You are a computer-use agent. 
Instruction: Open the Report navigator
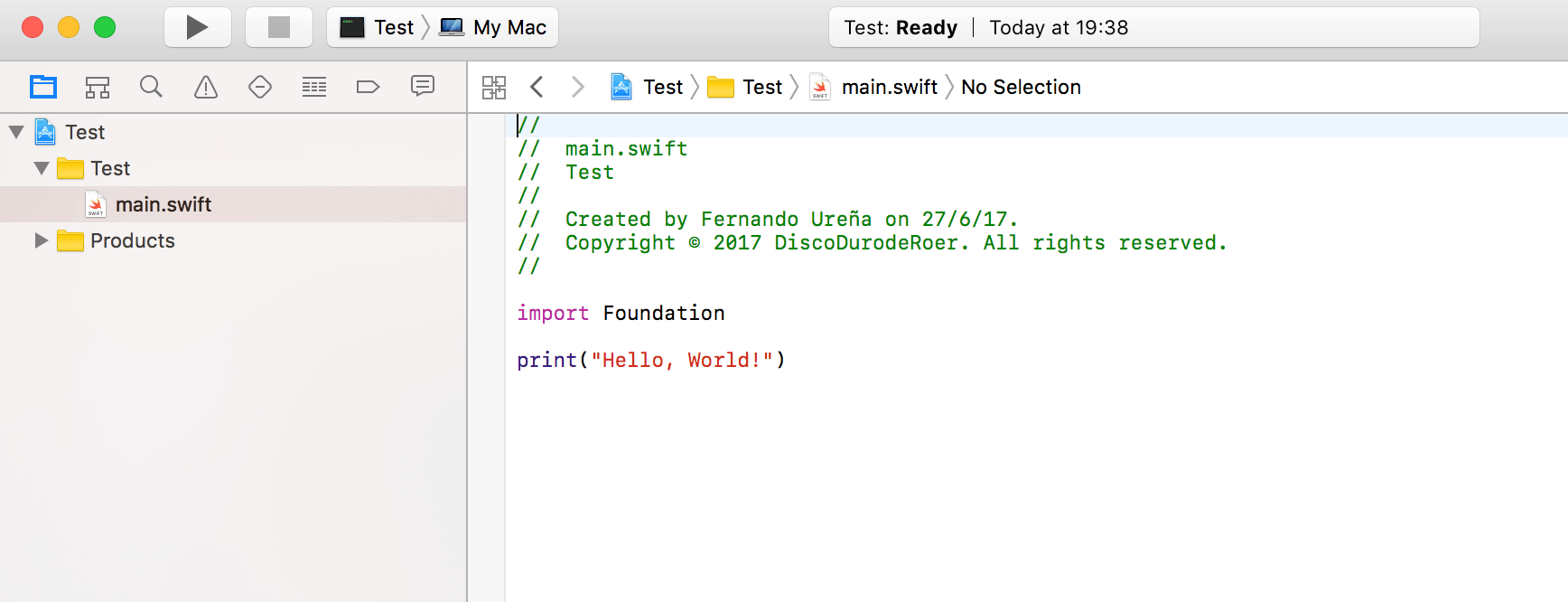coord(423,86)
